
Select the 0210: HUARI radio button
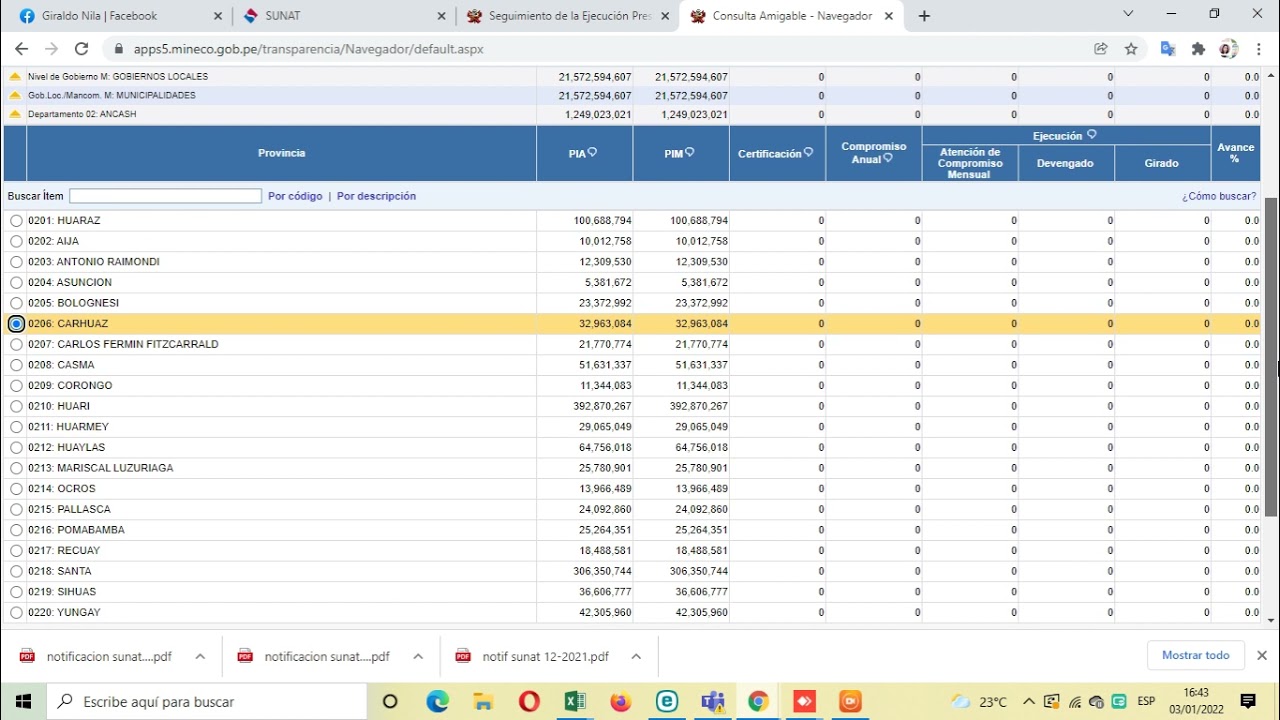click(16, 406)
